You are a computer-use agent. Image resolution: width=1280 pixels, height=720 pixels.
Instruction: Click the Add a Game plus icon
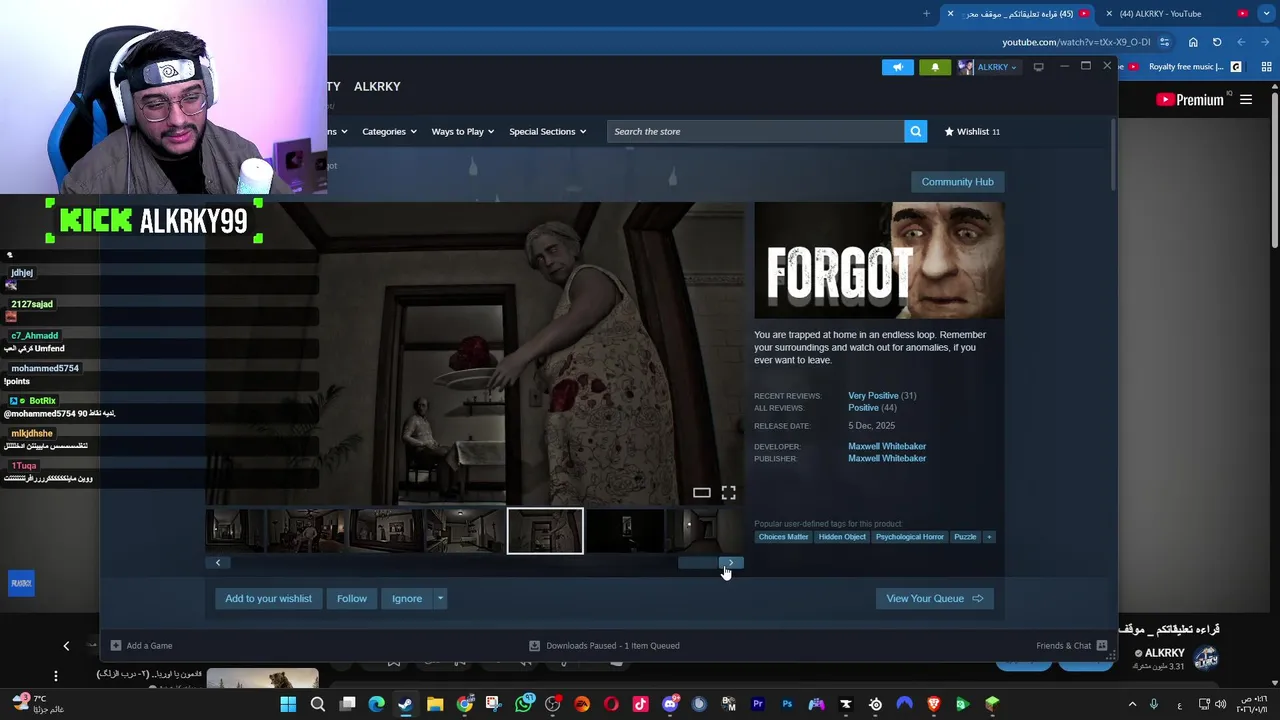pyautogui.click(x=116, y=645)
